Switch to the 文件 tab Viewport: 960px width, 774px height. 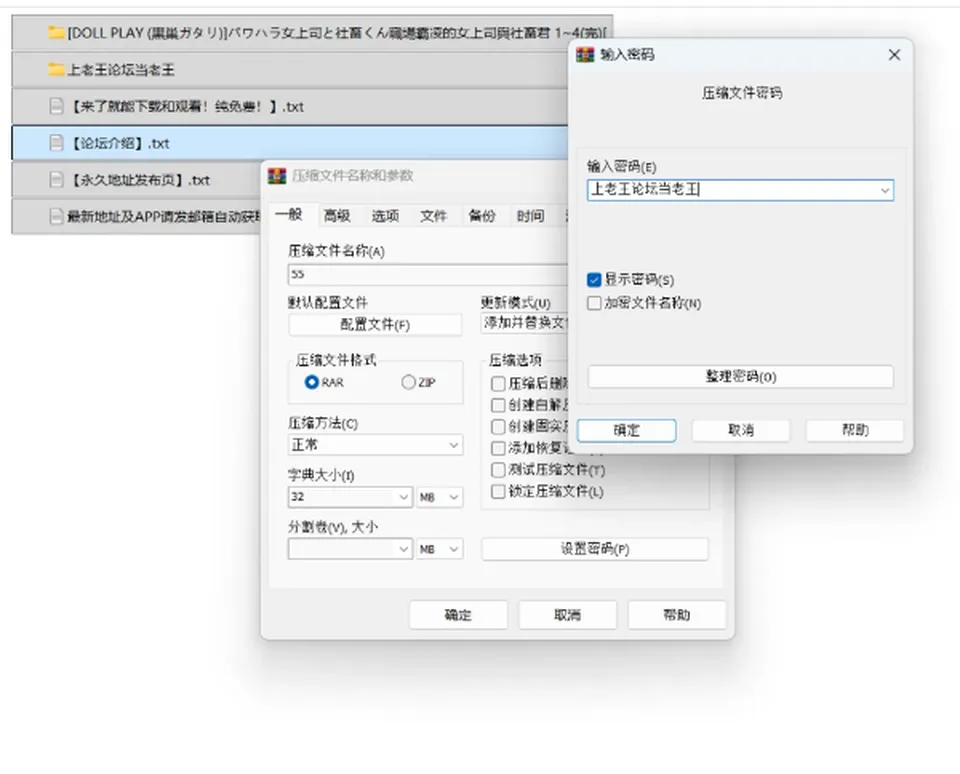(433, 216)
